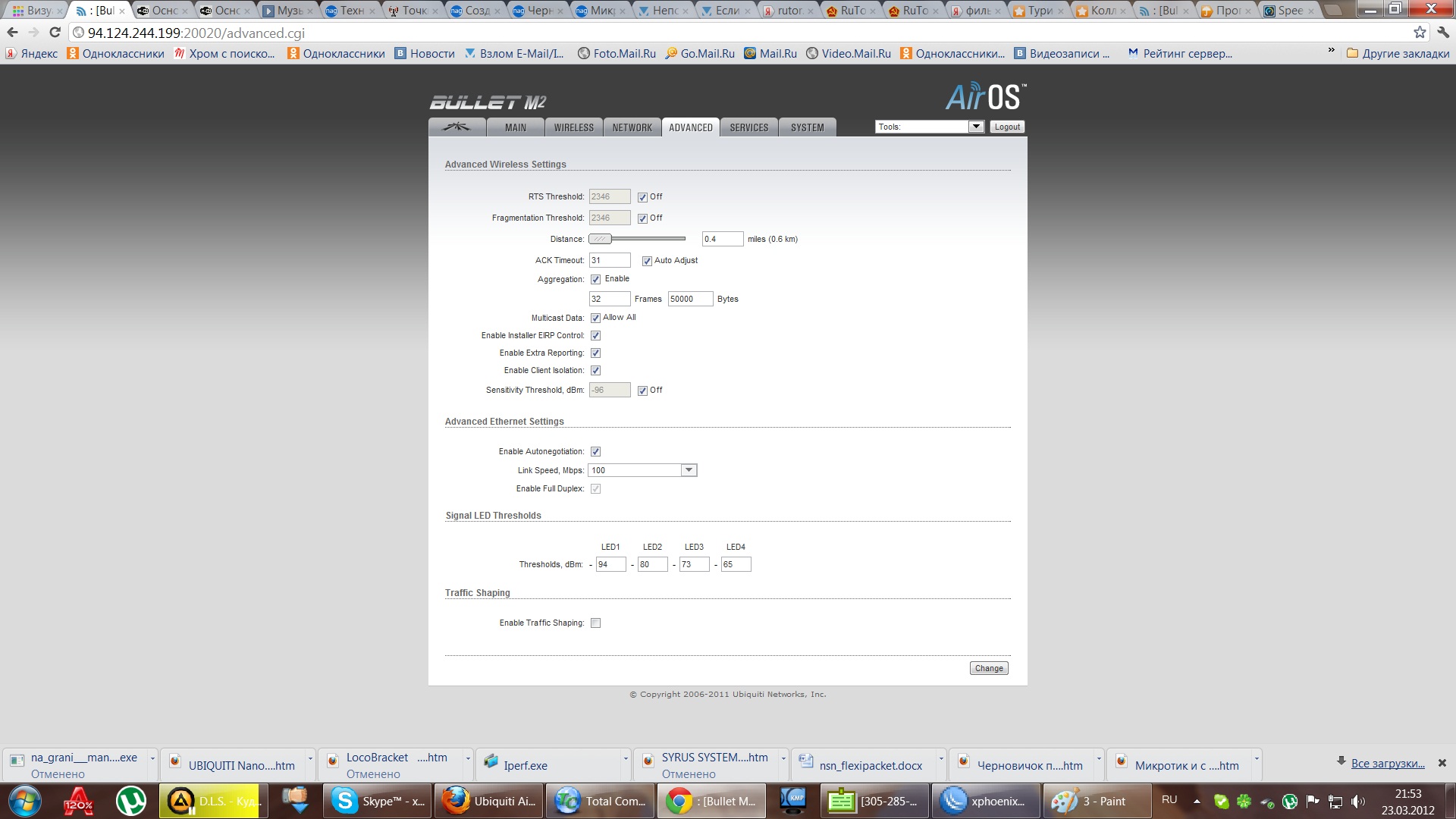Bookmark page with star icon
Viewport: 1456px width, 819px height.
tap(1420, 33)
